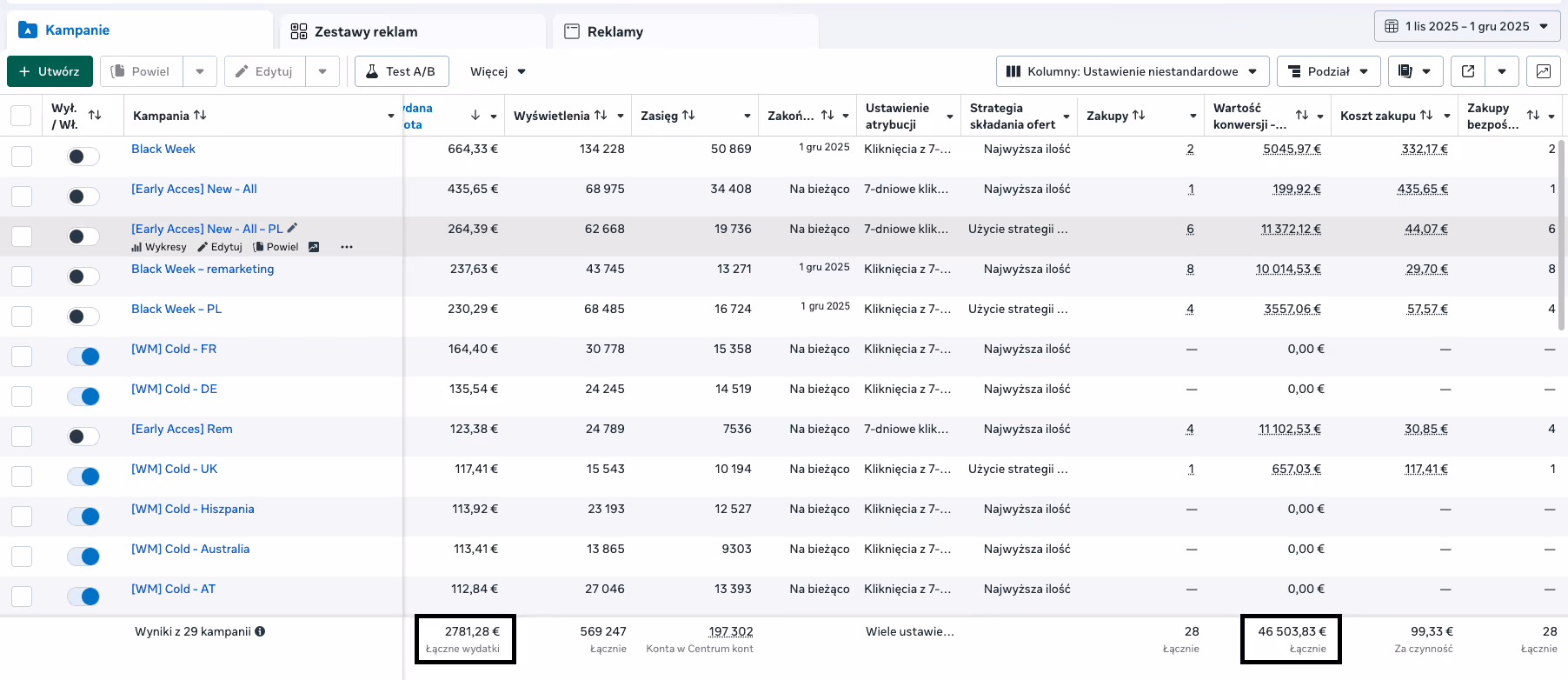The width and height of the screenshot is (1568, 680).
Task: Expand the arrow next to toolbar Edytuj button
Action: click(322, 71)
